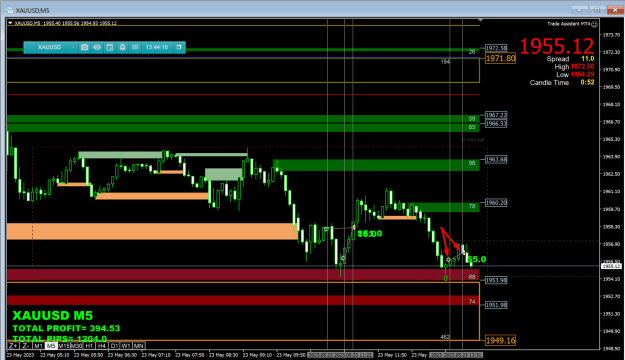Switch to M1 timeframe
This screenshot has height=360, width=625.
(38, 346)
